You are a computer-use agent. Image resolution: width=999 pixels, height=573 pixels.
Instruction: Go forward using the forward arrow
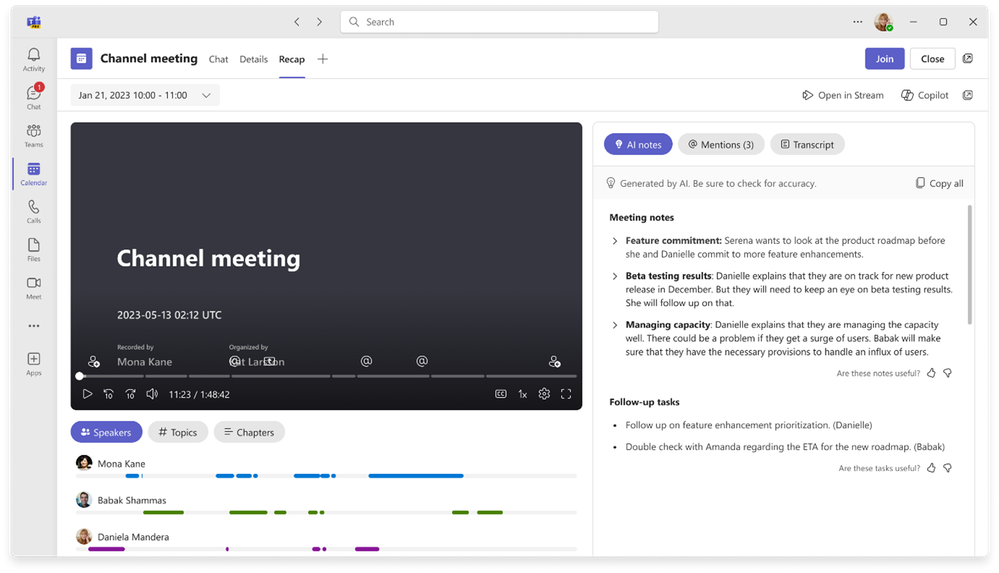[319, 22]
